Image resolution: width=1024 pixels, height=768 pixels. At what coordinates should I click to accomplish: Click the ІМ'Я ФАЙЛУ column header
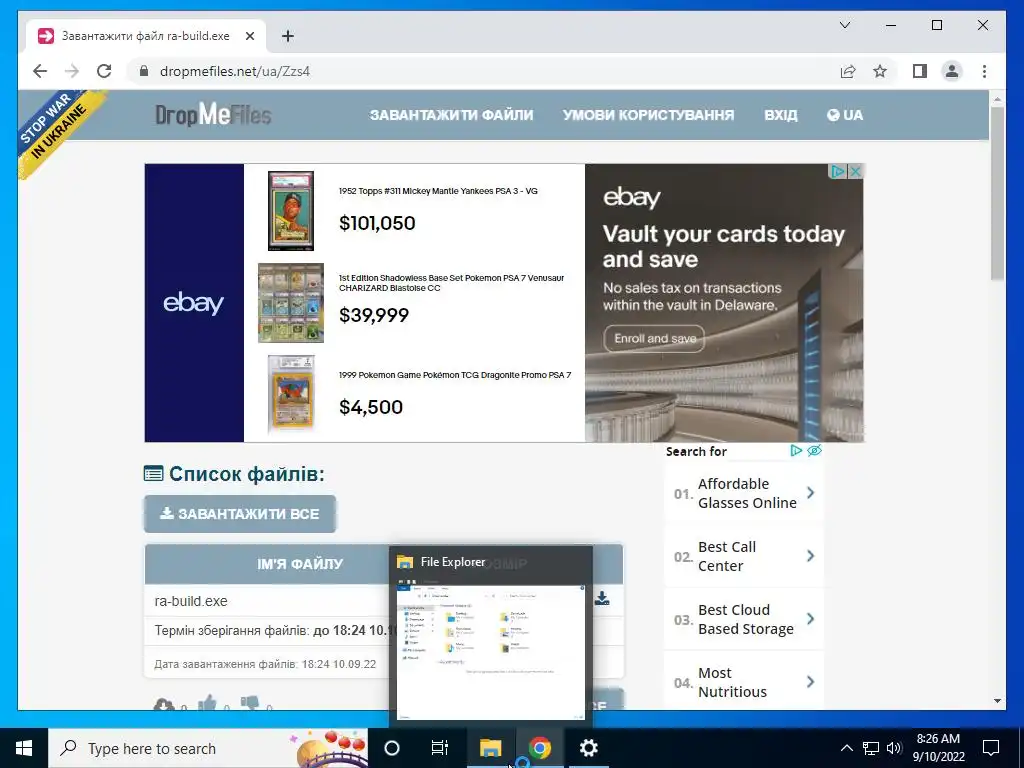300,564
